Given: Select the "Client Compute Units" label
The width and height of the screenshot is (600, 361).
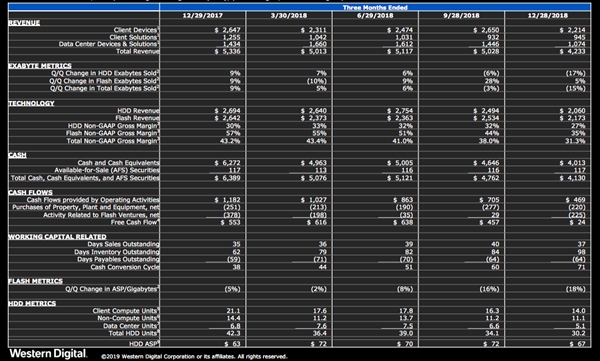Looking at the screenshot, I should [126, 311].
